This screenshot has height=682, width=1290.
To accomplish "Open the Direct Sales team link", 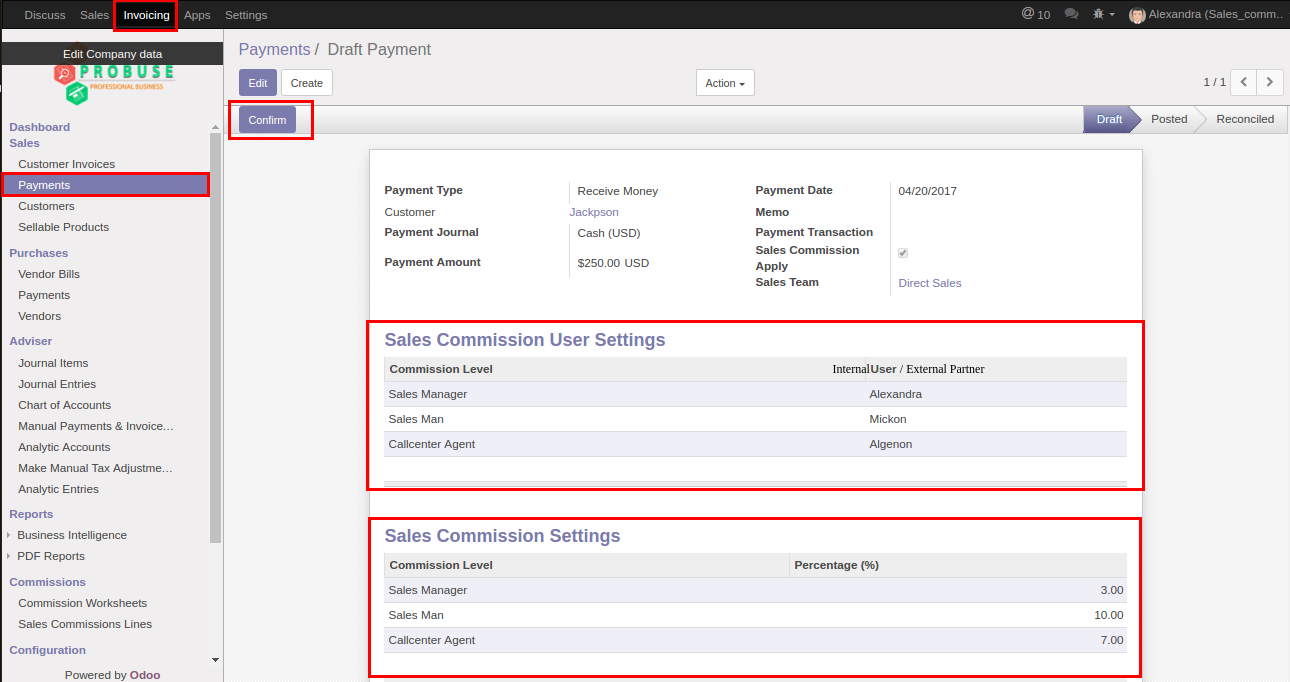I will pos(929,283).
